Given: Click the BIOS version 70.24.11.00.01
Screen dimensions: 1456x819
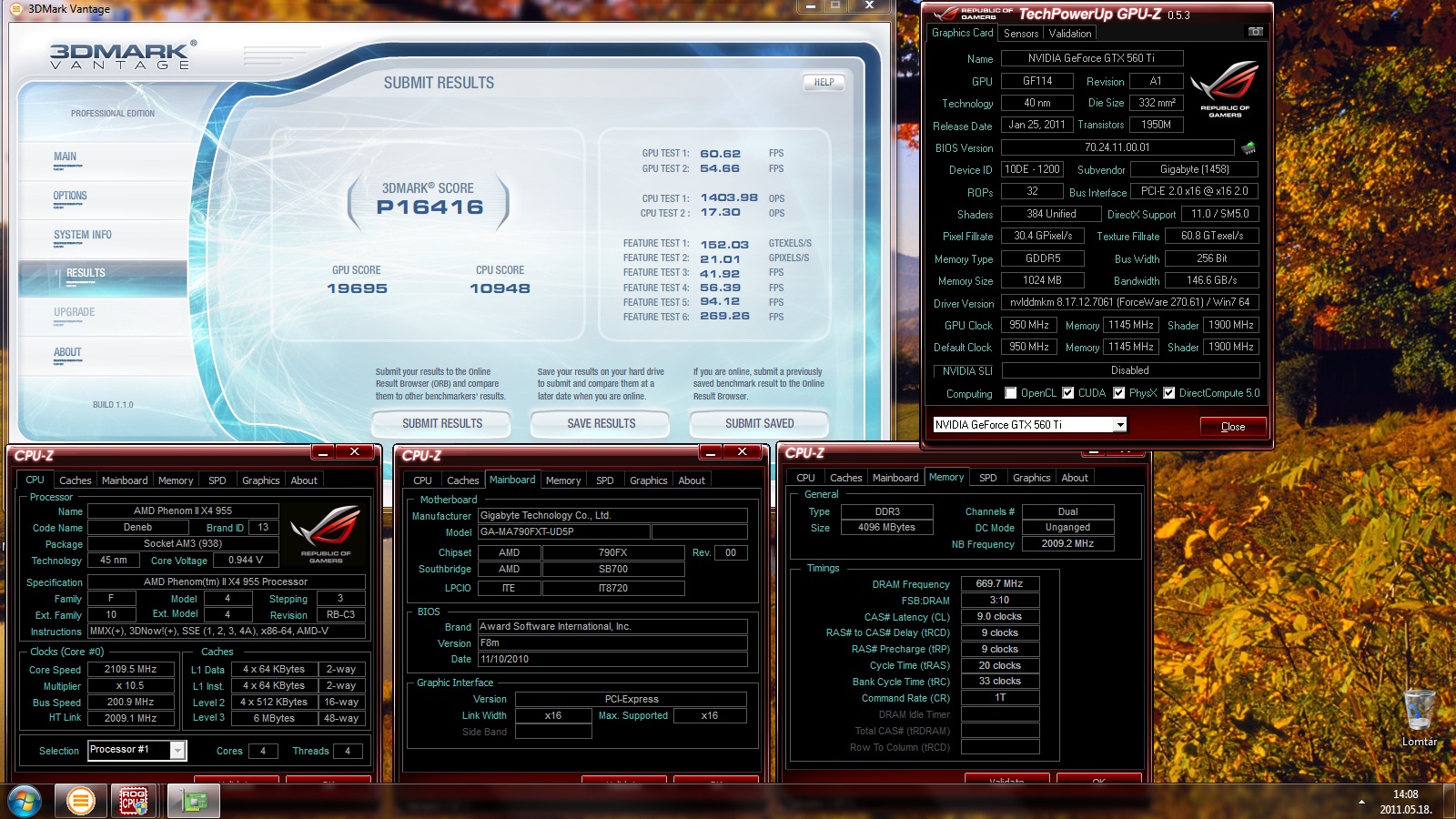Looking at the screenshot, I should [1117, 147].
